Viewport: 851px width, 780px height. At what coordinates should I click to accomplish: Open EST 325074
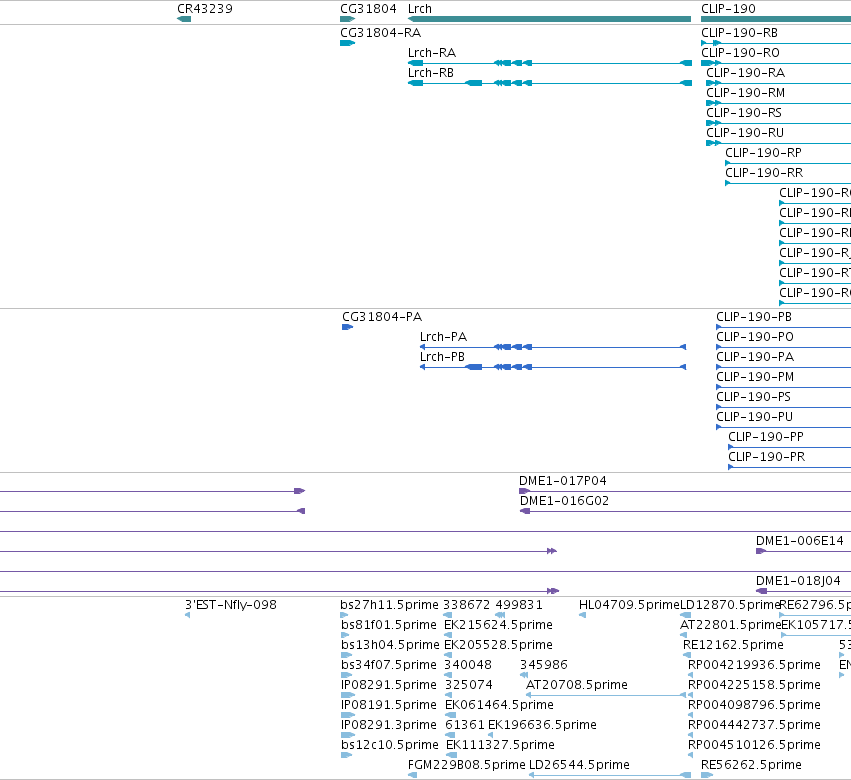(x=469, y=685)
